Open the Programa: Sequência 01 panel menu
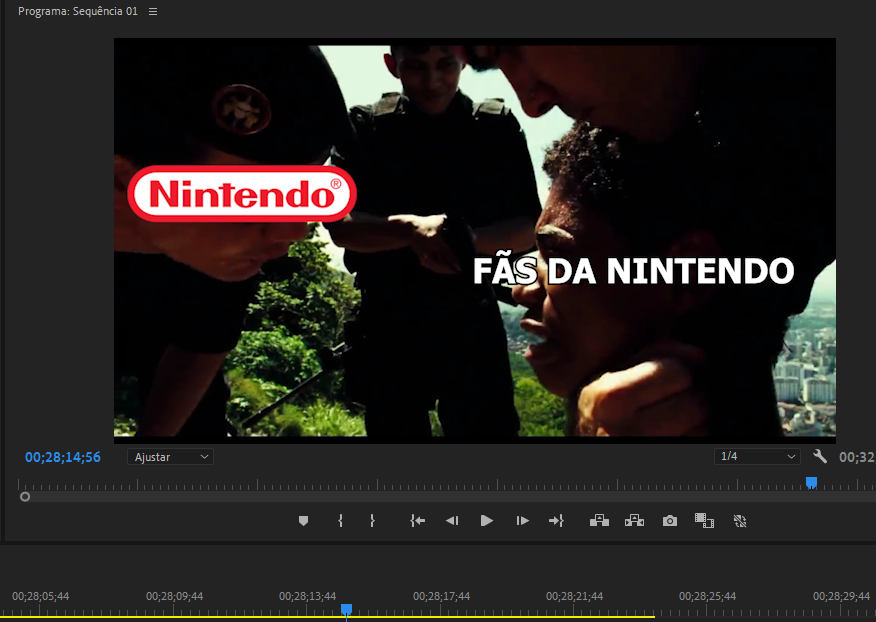The height and width of the screenshot is (622, 876). pyautogui.click(x=153, y=12)
